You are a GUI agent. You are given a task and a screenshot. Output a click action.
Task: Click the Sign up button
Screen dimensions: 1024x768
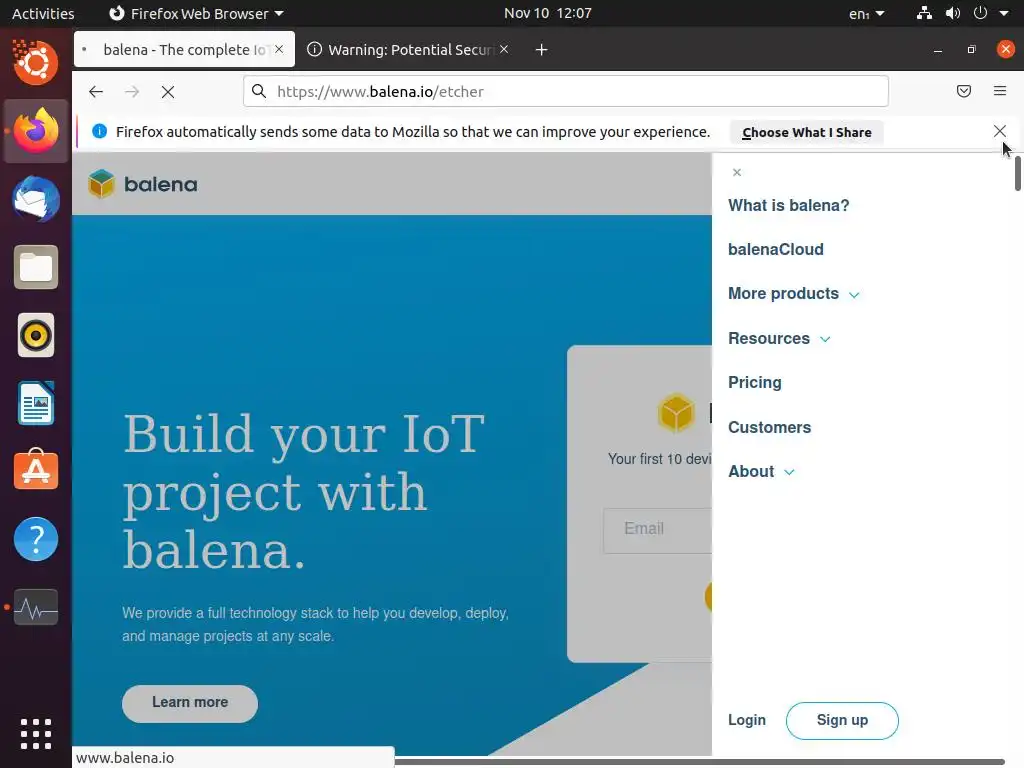(x=842, y=720)
